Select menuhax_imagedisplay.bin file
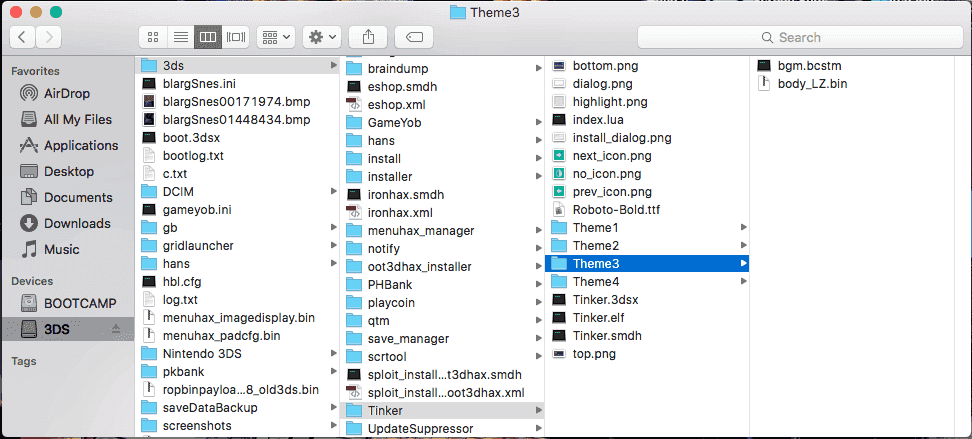972x439 pixels. coord(237,318)
